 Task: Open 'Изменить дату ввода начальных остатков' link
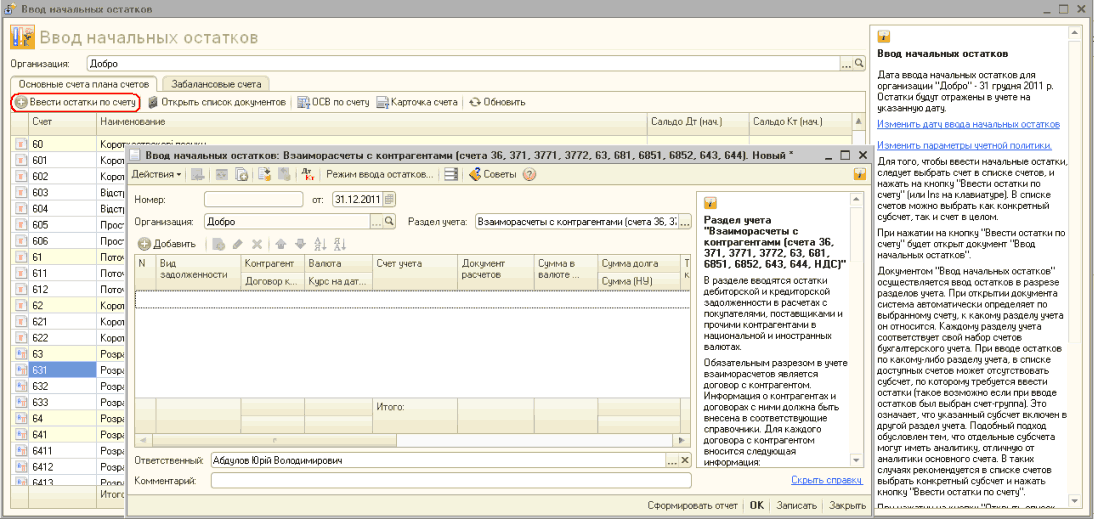968,124
